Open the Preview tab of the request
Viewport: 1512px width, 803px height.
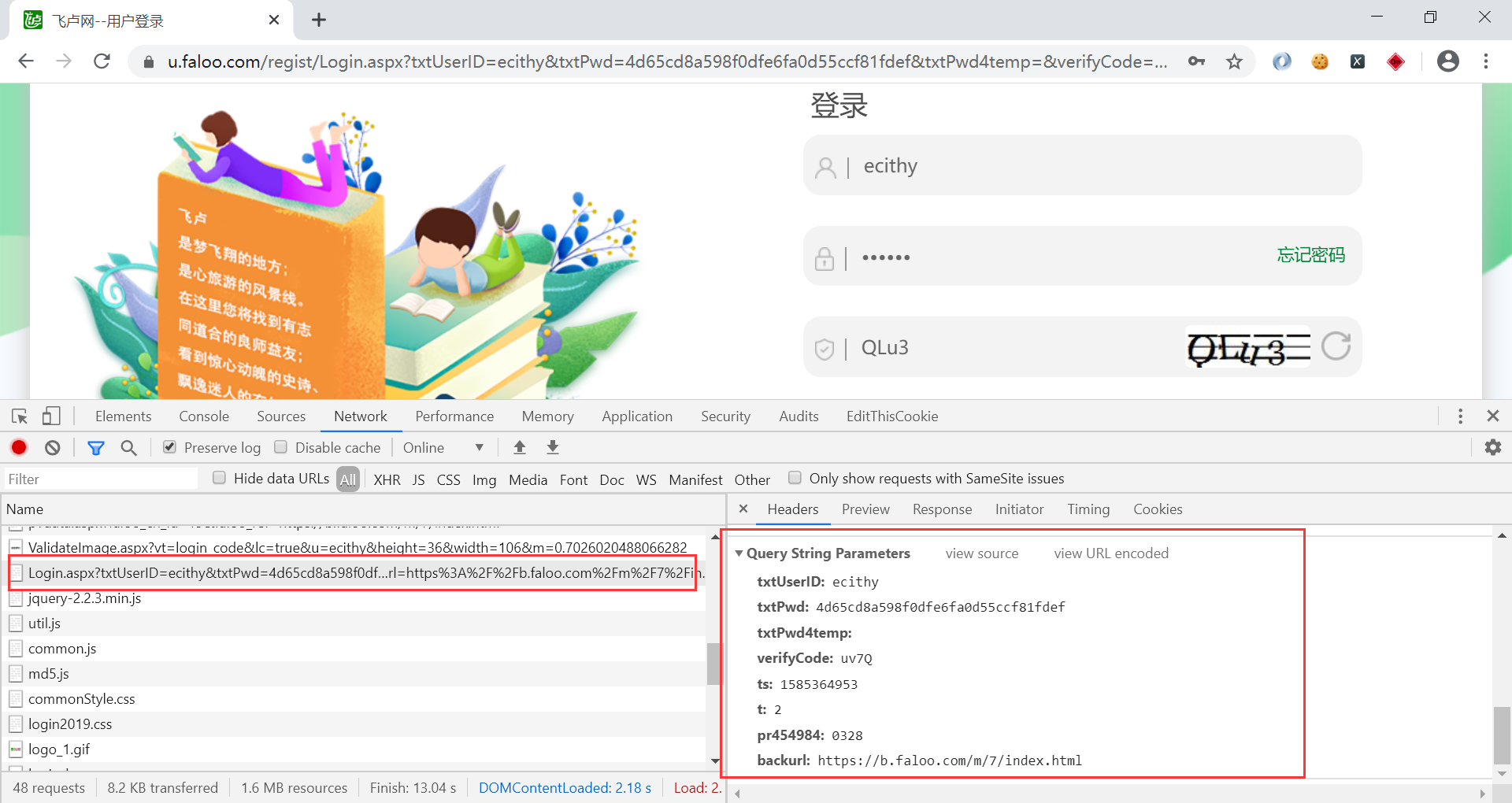coord(865,509)
